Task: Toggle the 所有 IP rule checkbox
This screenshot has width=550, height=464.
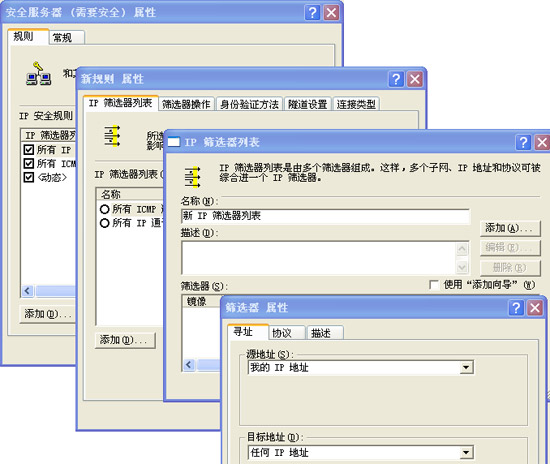Action: [x=29, y=150]
